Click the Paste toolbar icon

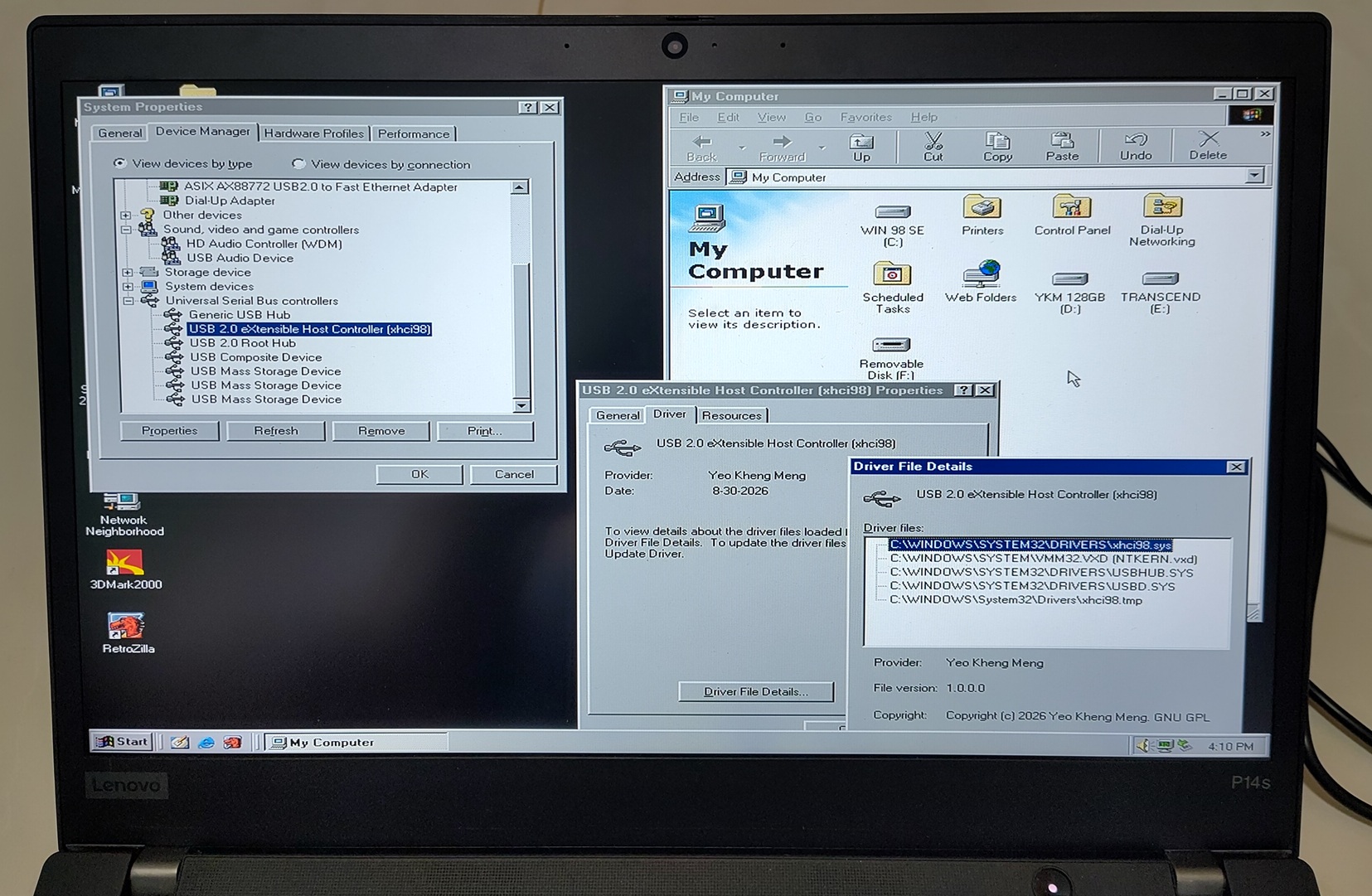click(x=1062, y=147)
